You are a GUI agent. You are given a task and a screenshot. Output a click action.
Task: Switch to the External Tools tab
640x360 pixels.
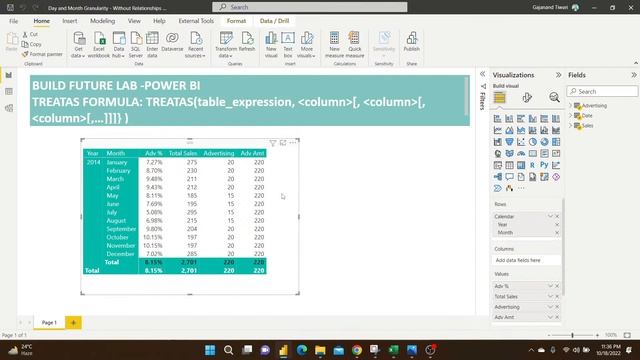tap(196, 21)
